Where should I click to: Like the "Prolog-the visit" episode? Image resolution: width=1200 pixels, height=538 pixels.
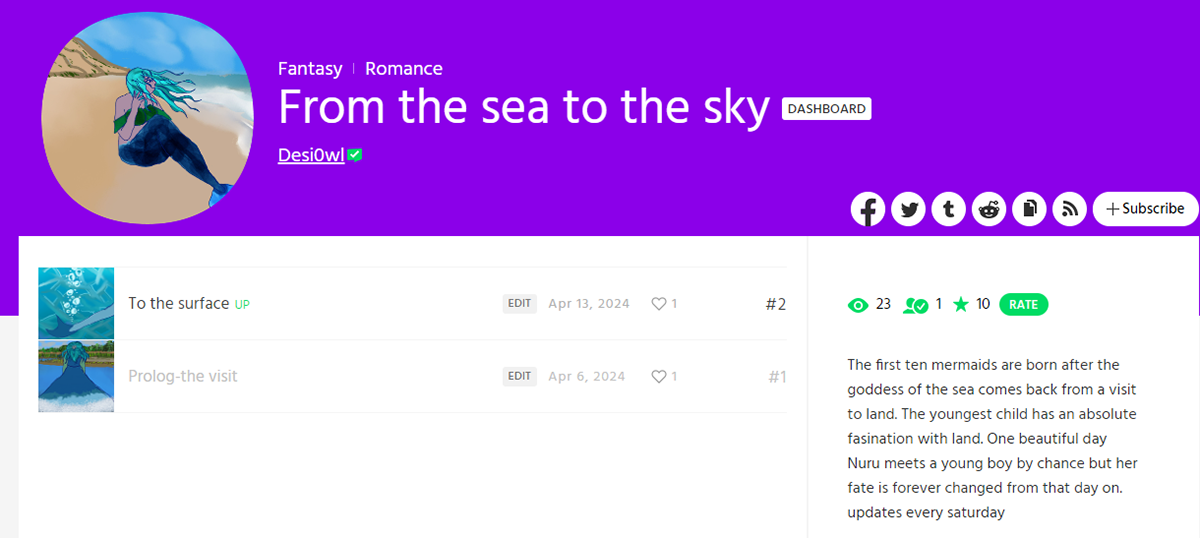659,377
